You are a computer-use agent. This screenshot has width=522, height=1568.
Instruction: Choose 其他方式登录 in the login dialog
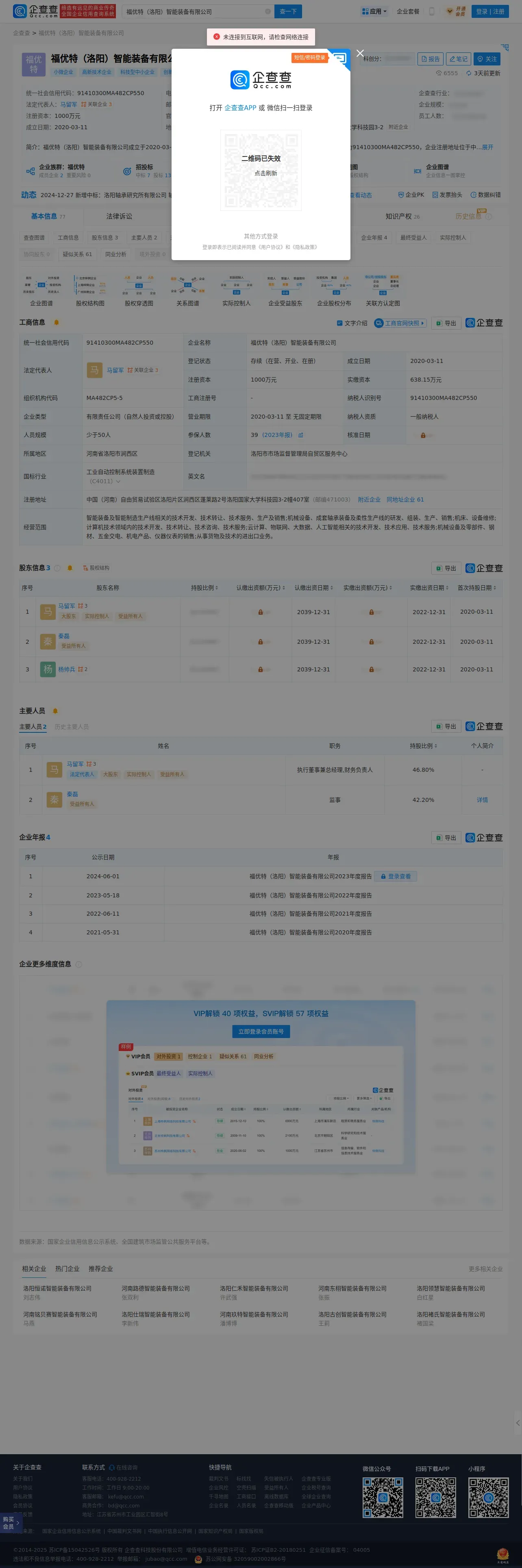[261, 236]
